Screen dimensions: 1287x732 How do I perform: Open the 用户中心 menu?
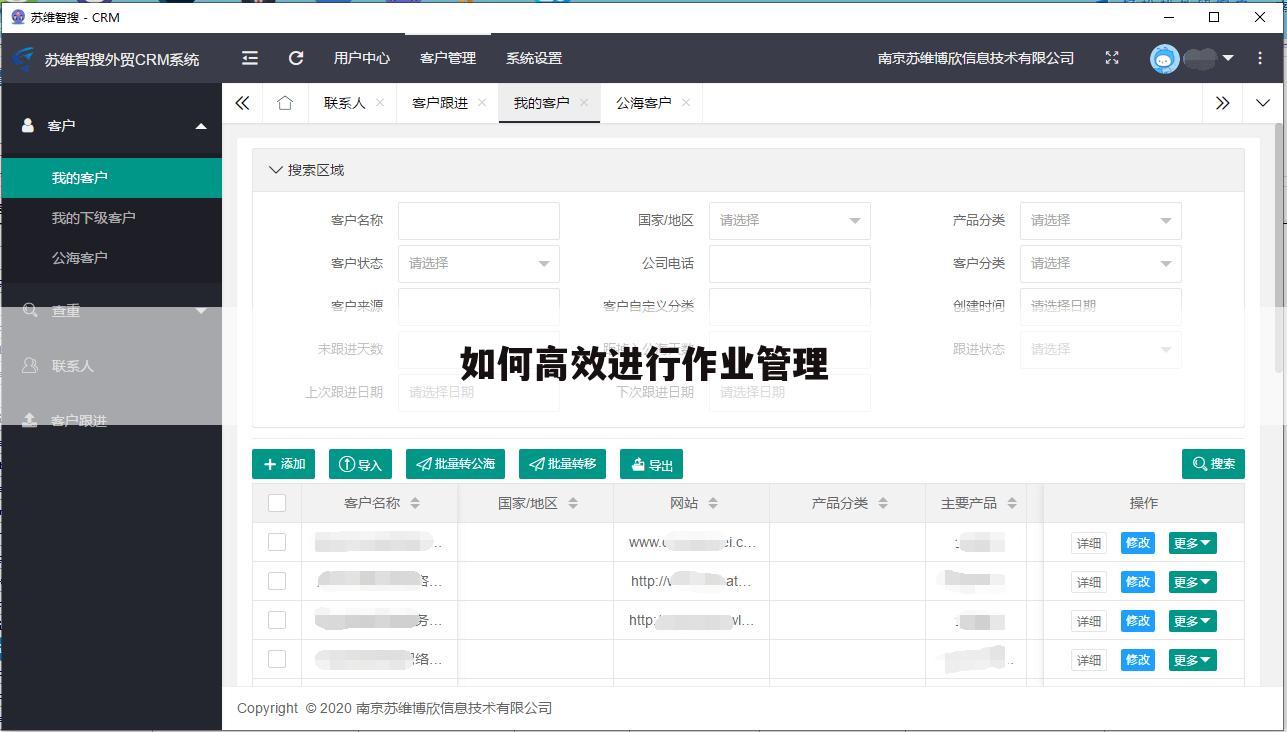362,58
